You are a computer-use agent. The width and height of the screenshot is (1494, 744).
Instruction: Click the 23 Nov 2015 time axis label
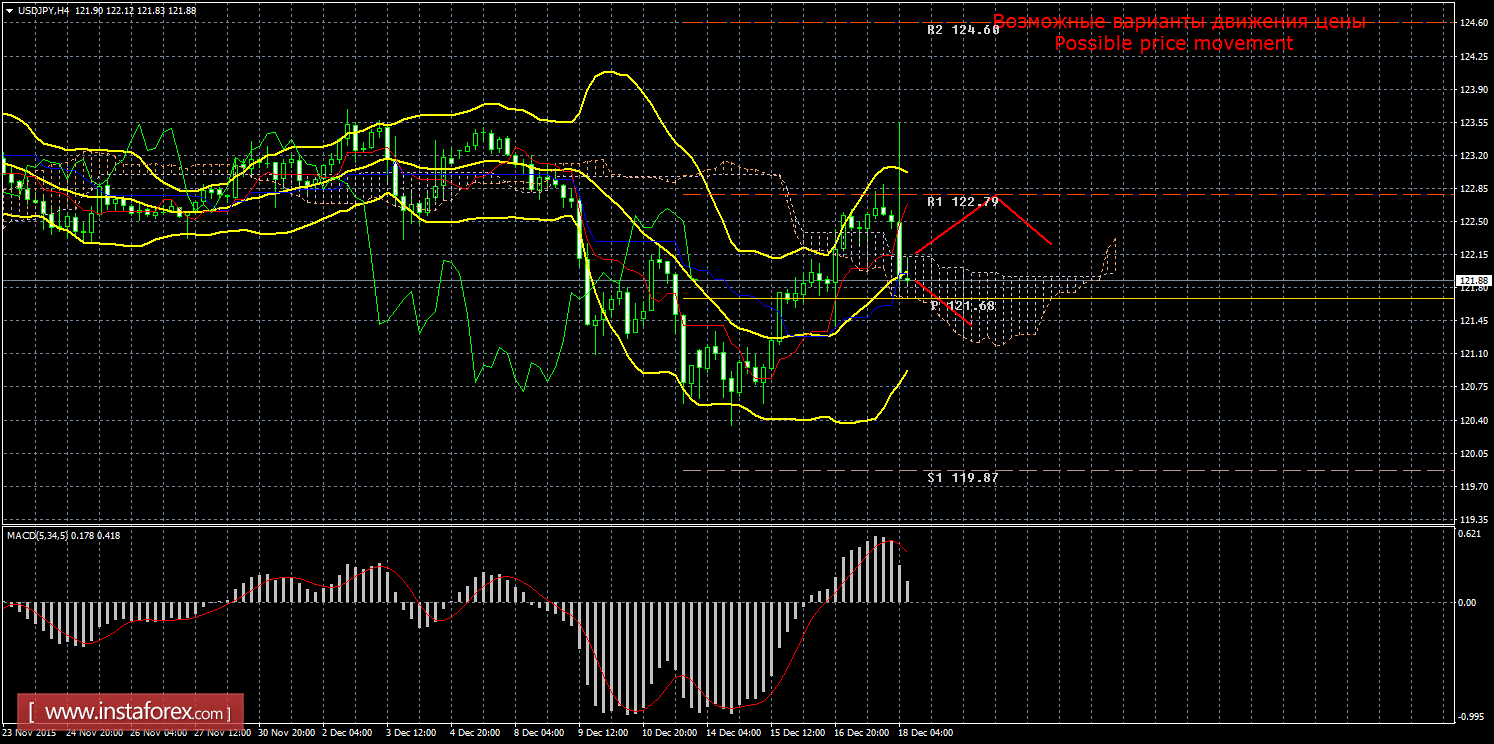point(27,733)
